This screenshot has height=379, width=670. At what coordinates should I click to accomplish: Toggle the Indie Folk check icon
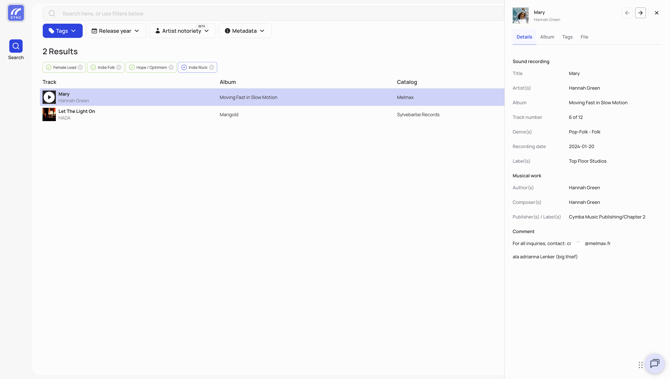(93, 68)
